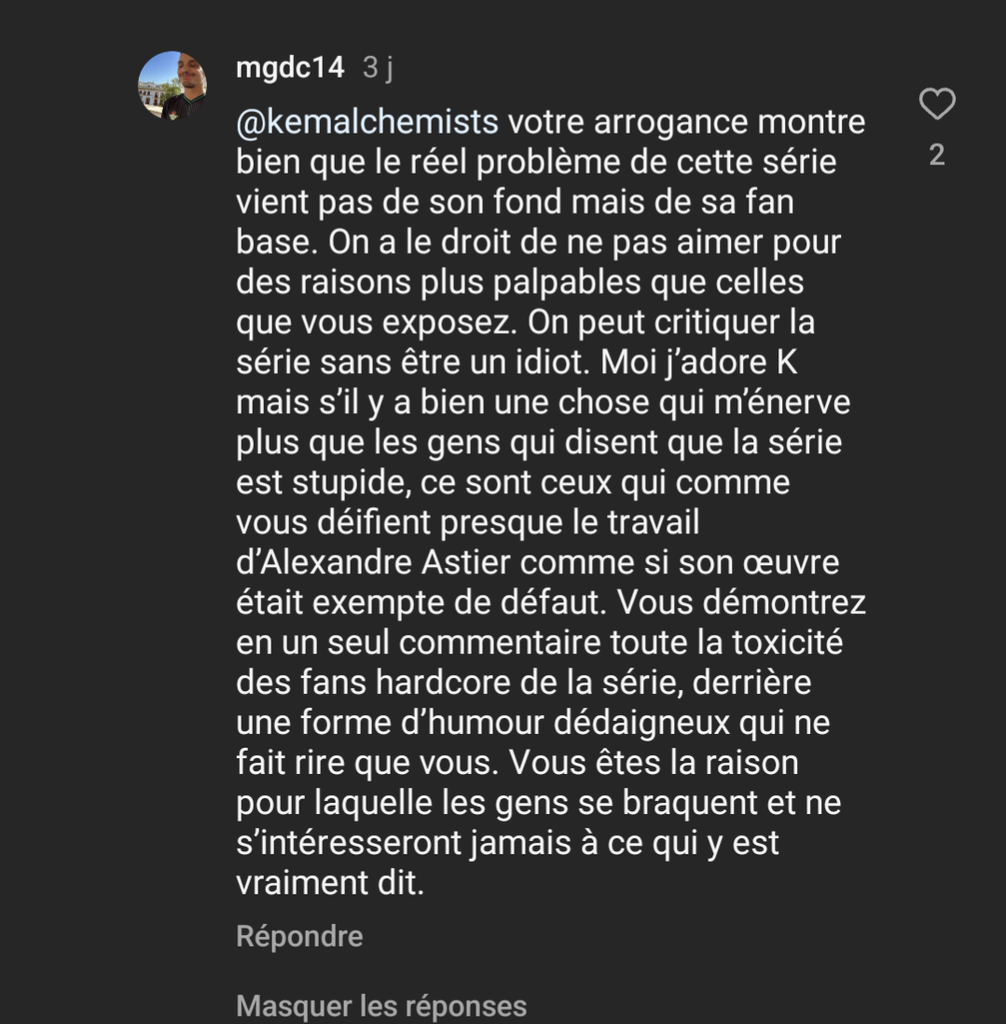Click the 3 j timestamp
Image resolution: width=1006 pixels, height=1024 pixels.
[377, 68]
